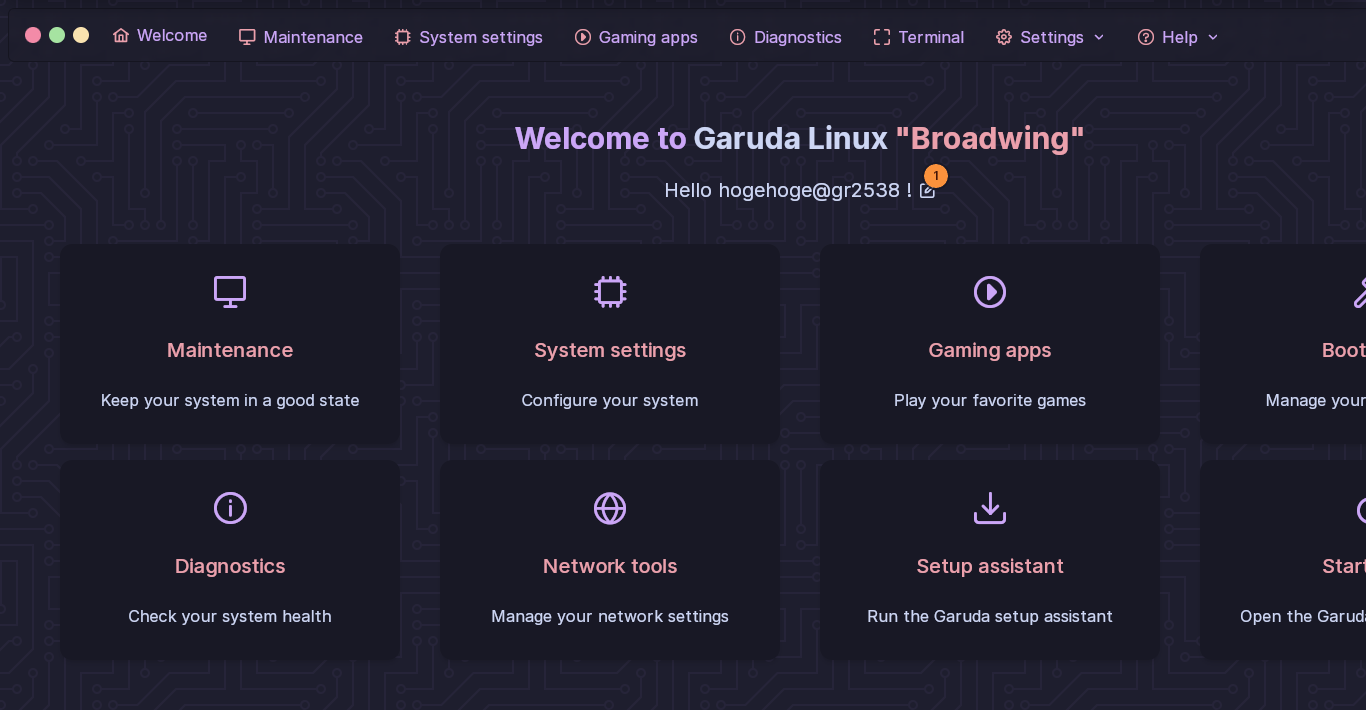Screen dimensions: 1366x710
Task: Click 'Keep your system in a good state' text
Action: point(230,400)
